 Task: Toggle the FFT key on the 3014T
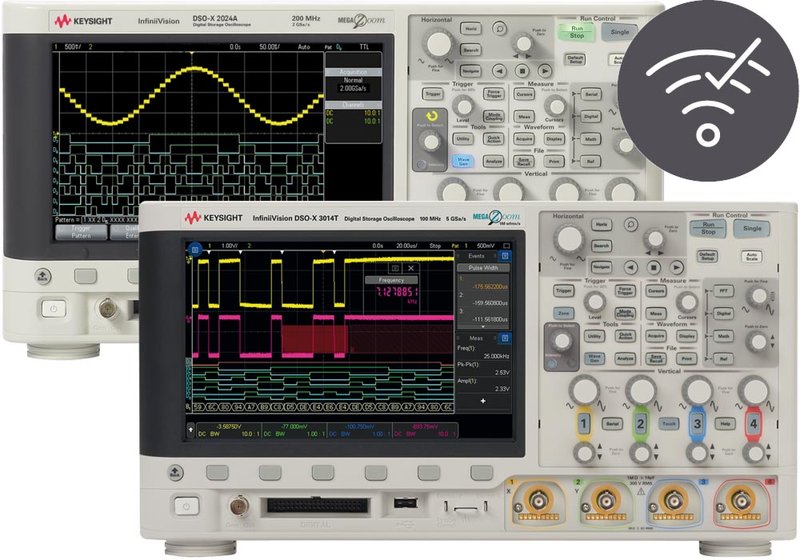pos(723,291)
